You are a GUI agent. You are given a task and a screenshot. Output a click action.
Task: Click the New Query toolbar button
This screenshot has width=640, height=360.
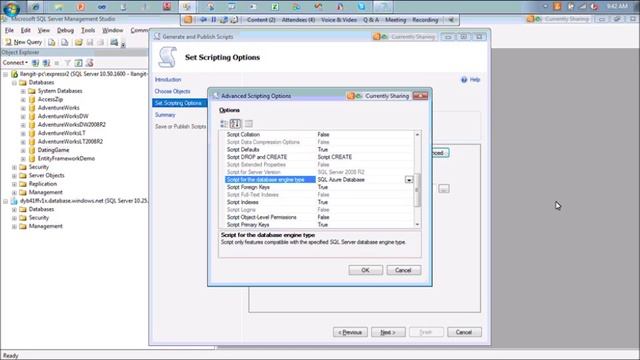pos(23,42)
